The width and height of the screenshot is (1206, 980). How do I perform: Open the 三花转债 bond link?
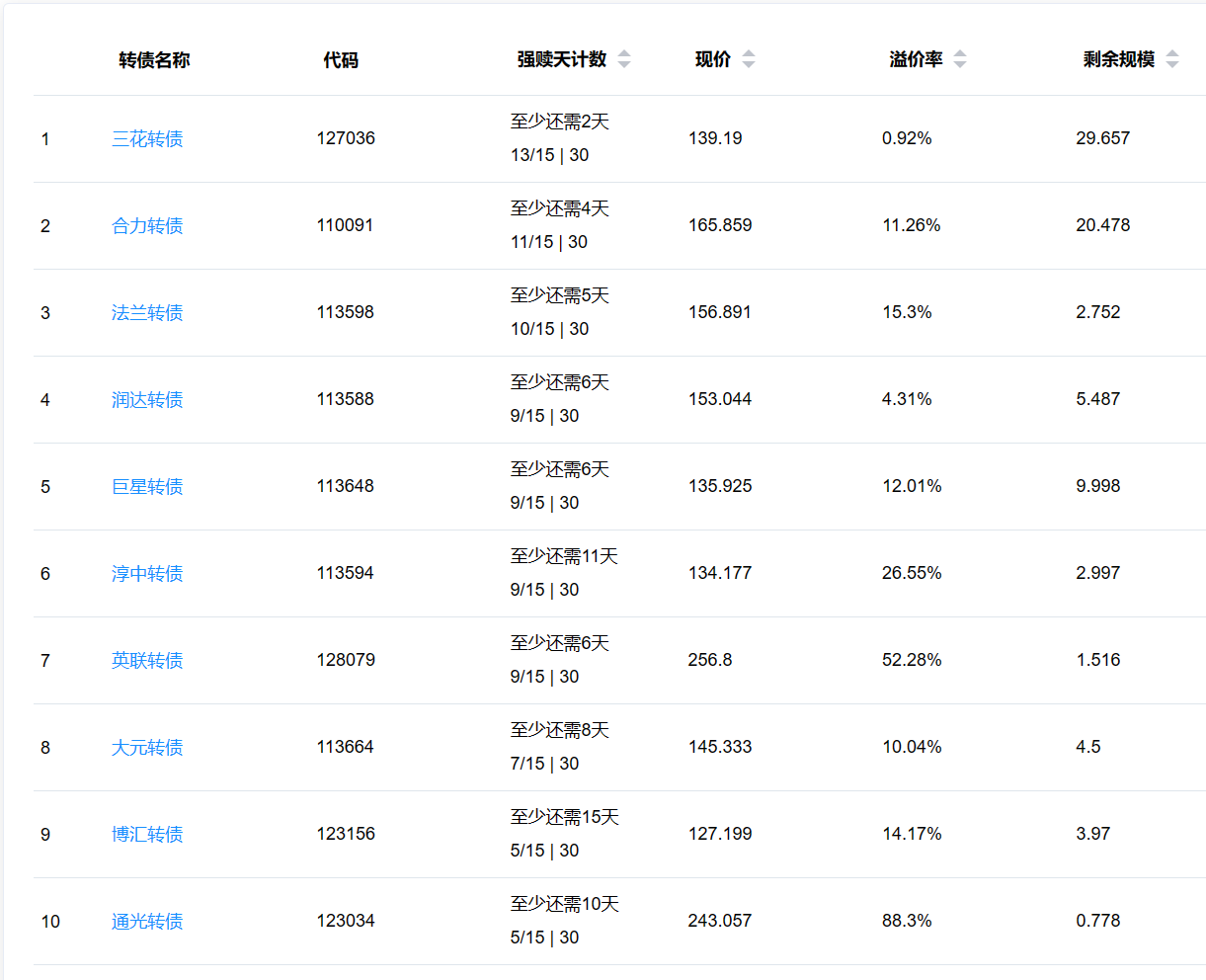click(147, 139)
